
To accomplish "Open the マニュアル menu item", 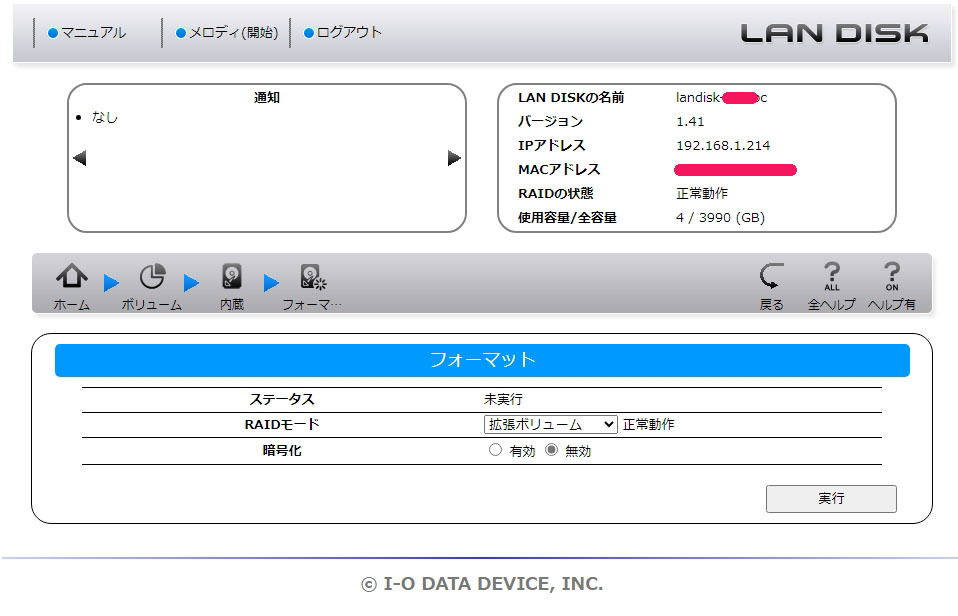I will tap(92, 31).
